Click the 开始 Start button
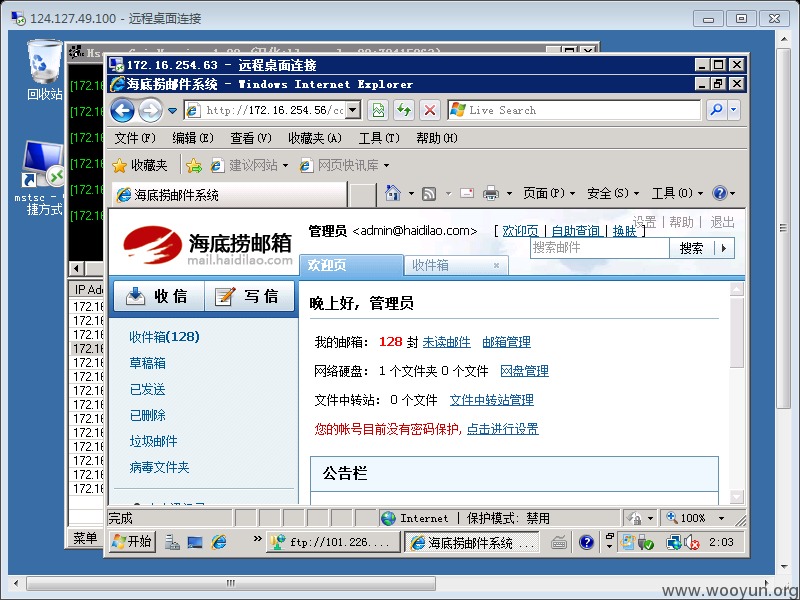 (132, 541)
